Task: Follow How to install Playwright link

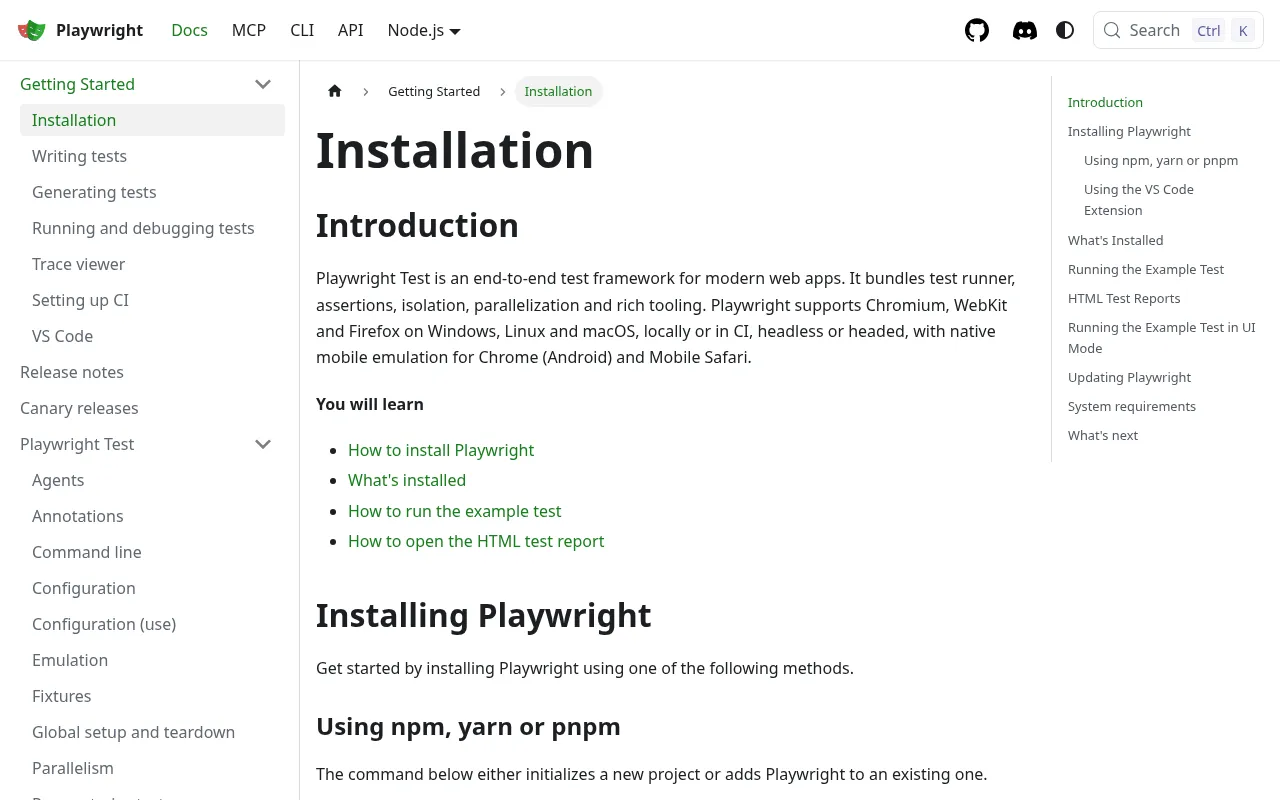Action: [x=441, y=450]
